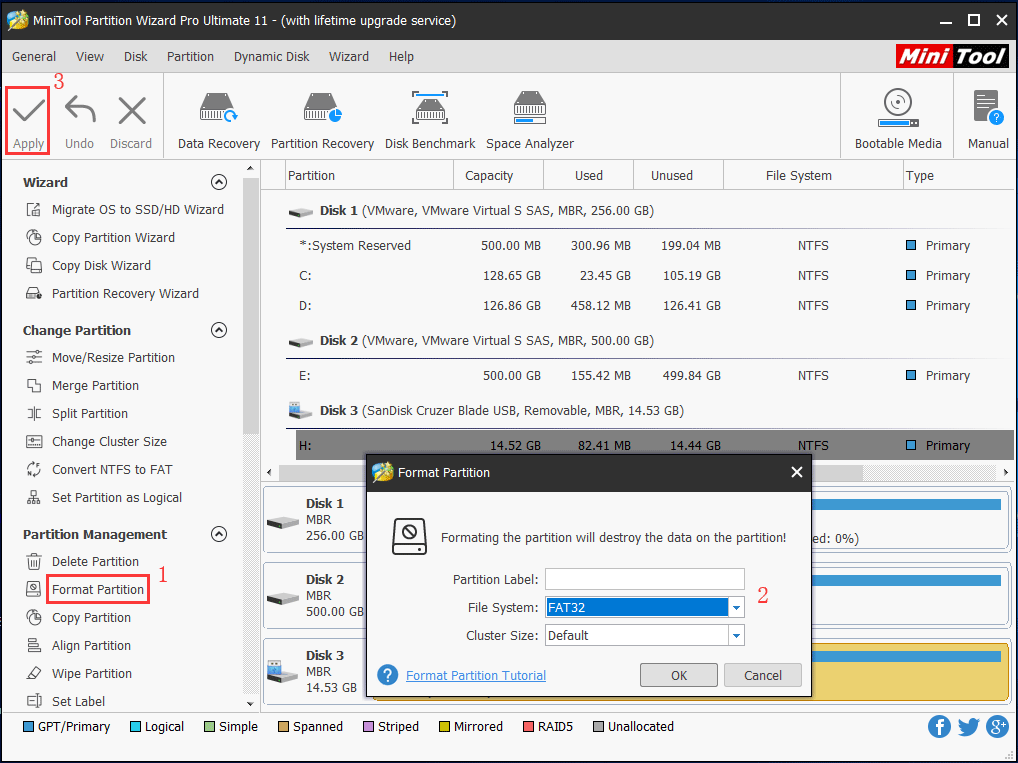Screen dimensions: 1018x763
Task: Open Space Analyzer tool
Action: pos(530,110)
